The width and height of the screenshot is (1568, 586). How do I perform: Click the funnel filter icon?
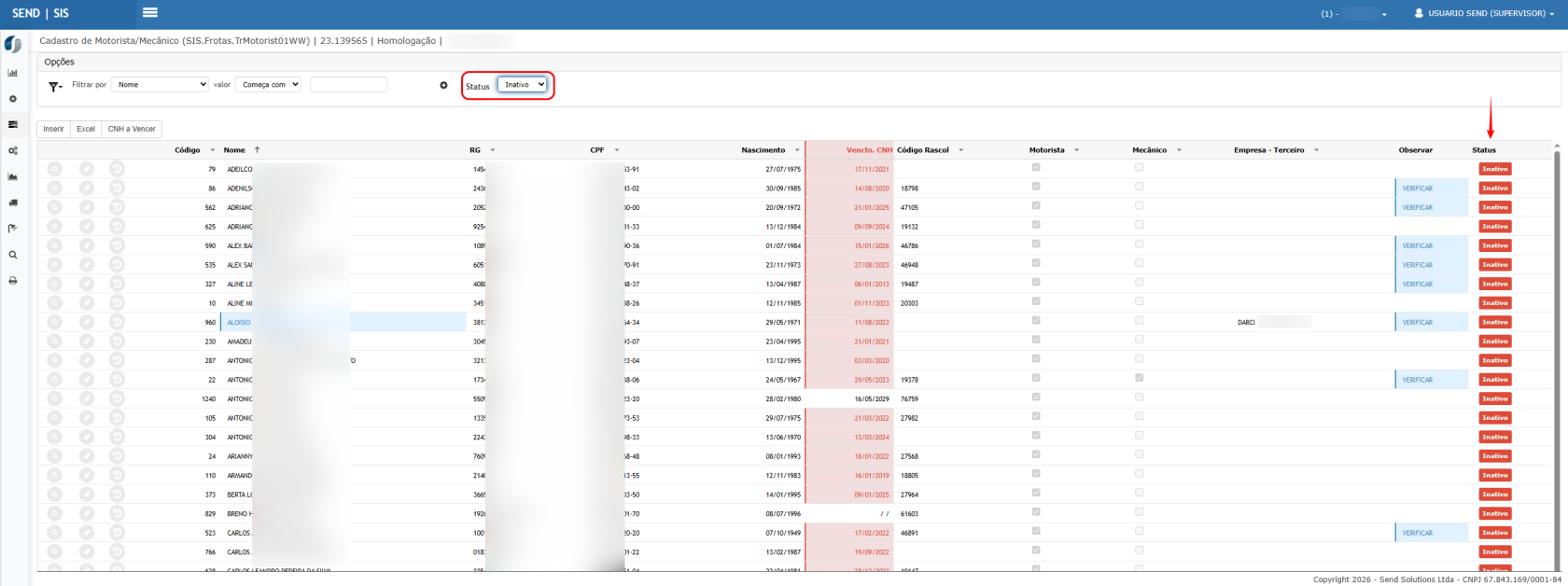(55, 86)
